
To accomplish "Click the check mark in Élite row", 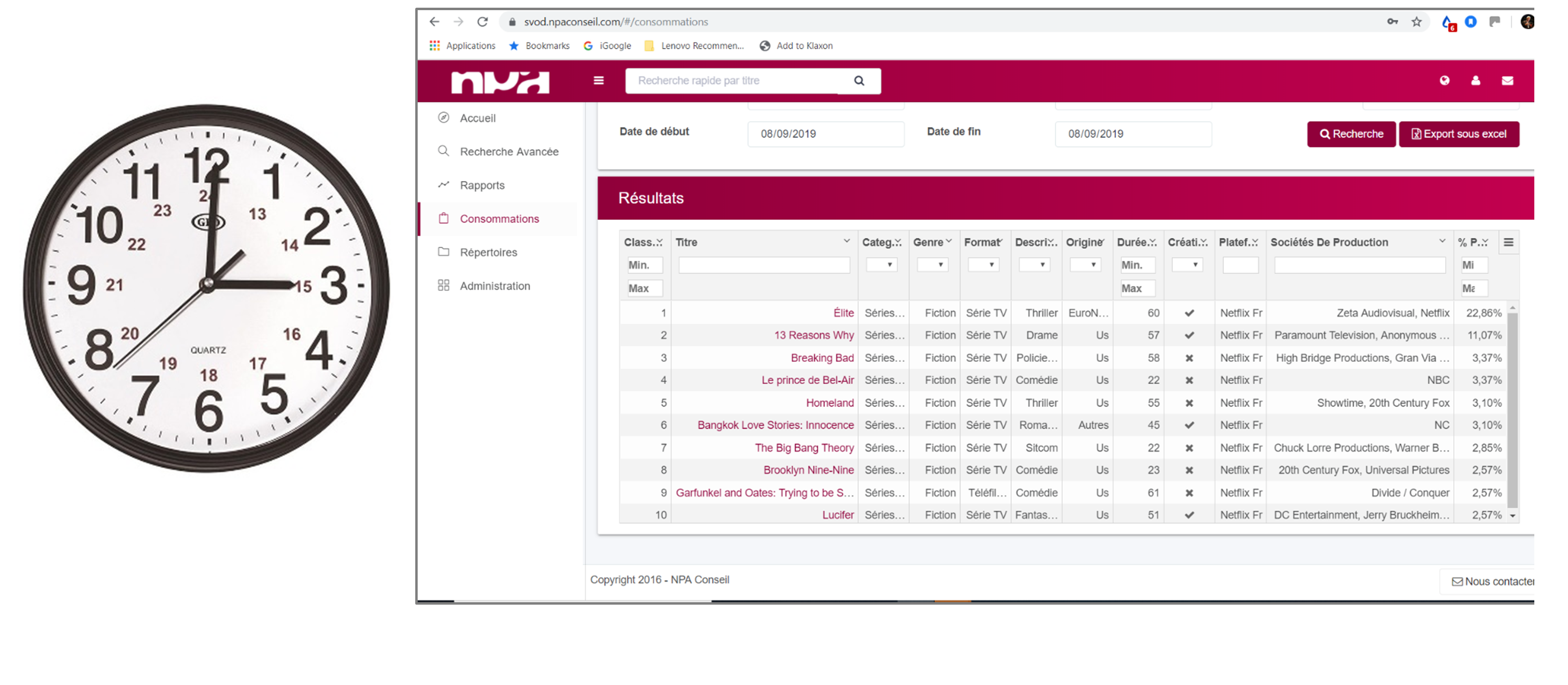I will pos(1189,313).
